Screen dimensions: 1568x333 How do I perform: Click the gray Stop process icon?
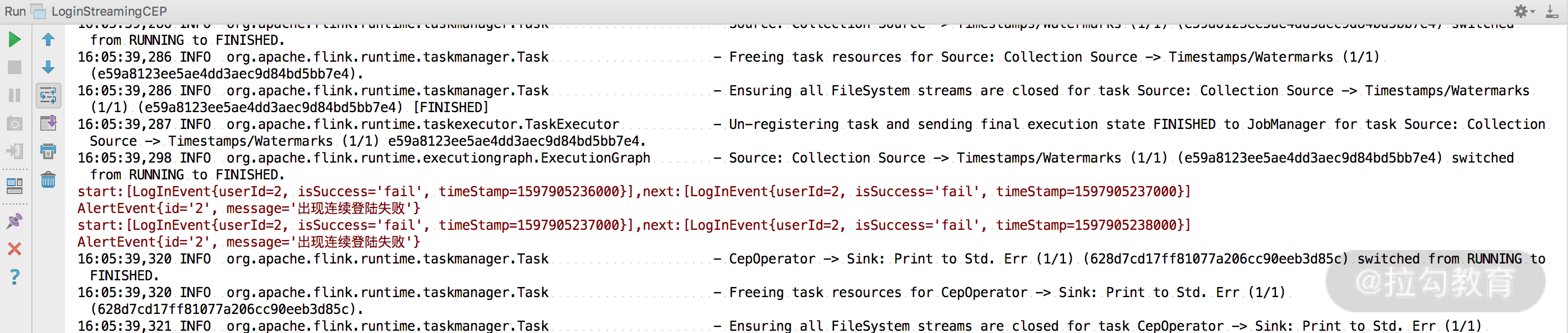(x=15, y=68)
